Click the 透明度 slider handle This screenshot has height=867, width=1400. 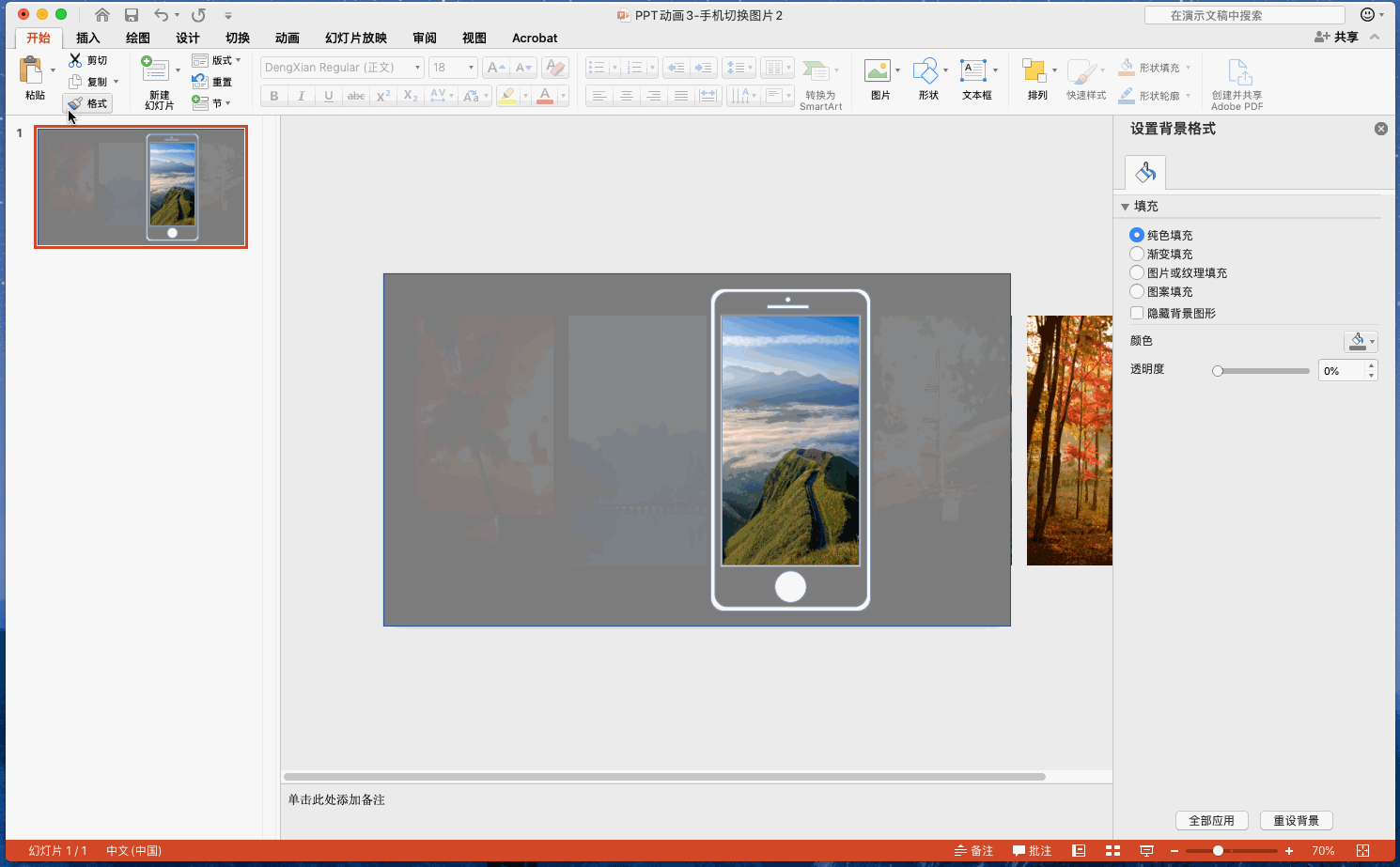[x=1218, y=371]
